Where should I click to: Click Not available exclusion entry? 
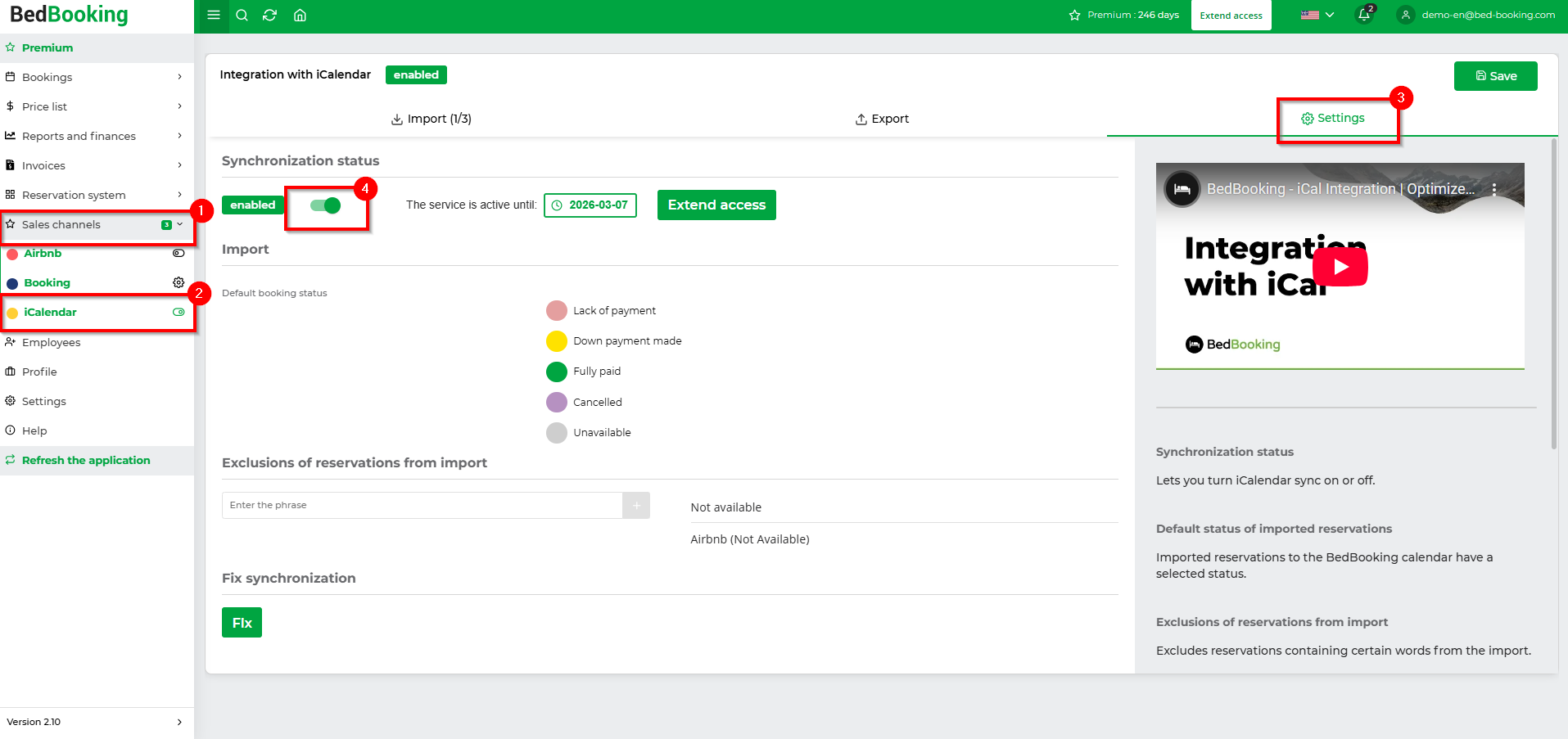pyautogui.click(x=726, y=507)
